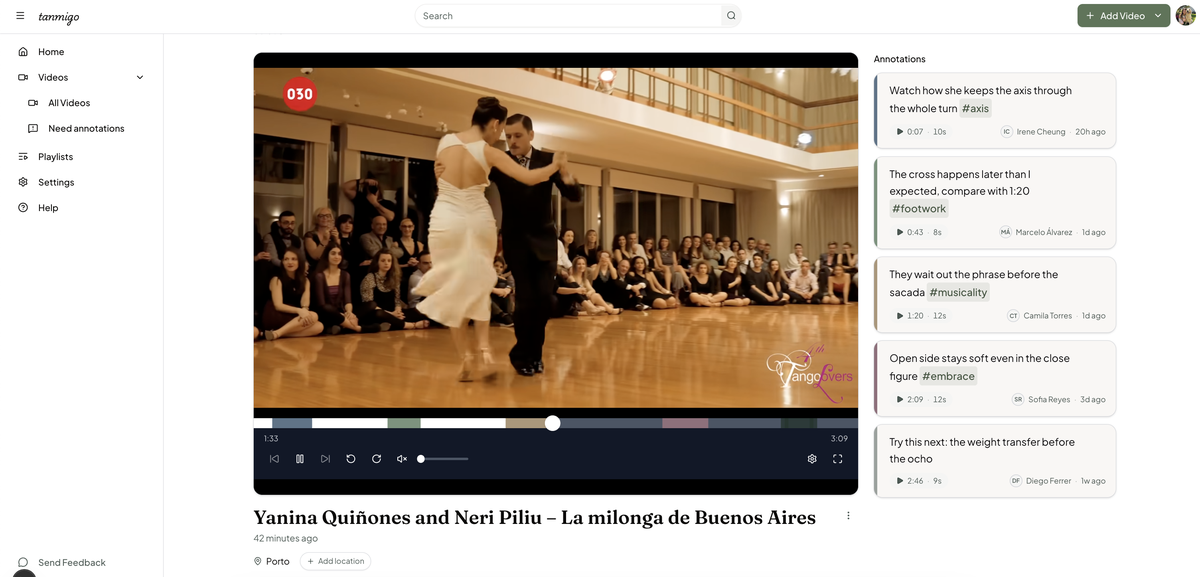Click the search magnifier icon
1200x577 pixels.
[731, 16]
